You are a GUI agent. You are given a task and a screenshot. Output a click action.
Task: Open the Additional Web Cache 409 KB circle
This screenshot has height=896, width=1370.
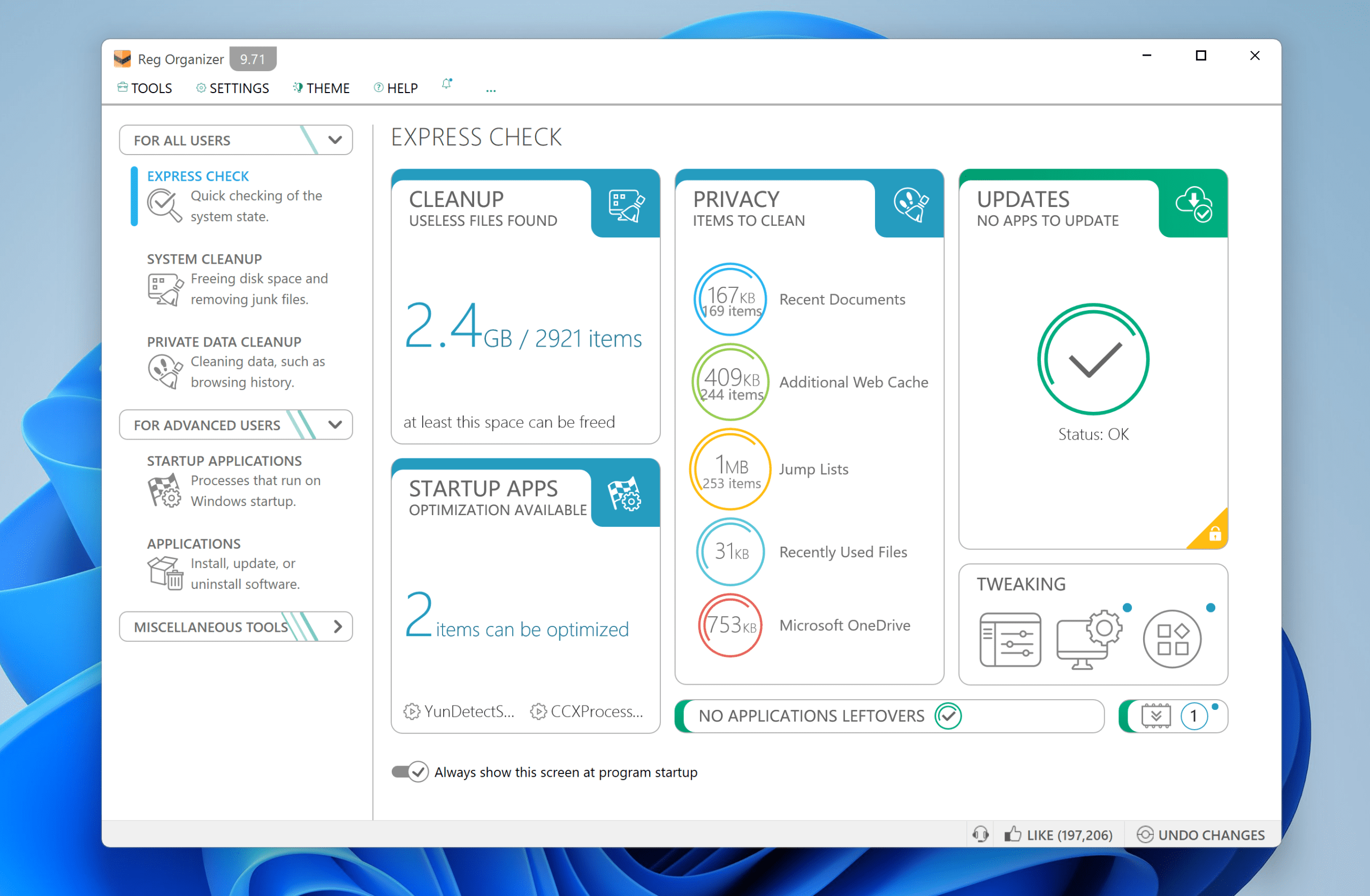(730, 382)
